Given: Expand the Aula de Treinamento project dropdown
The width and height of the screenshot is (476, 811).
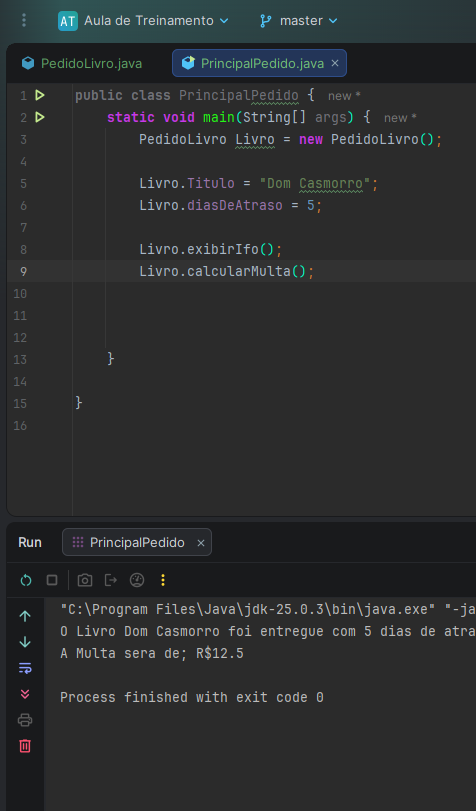Looking at the screenshot, I should point(143,21).
